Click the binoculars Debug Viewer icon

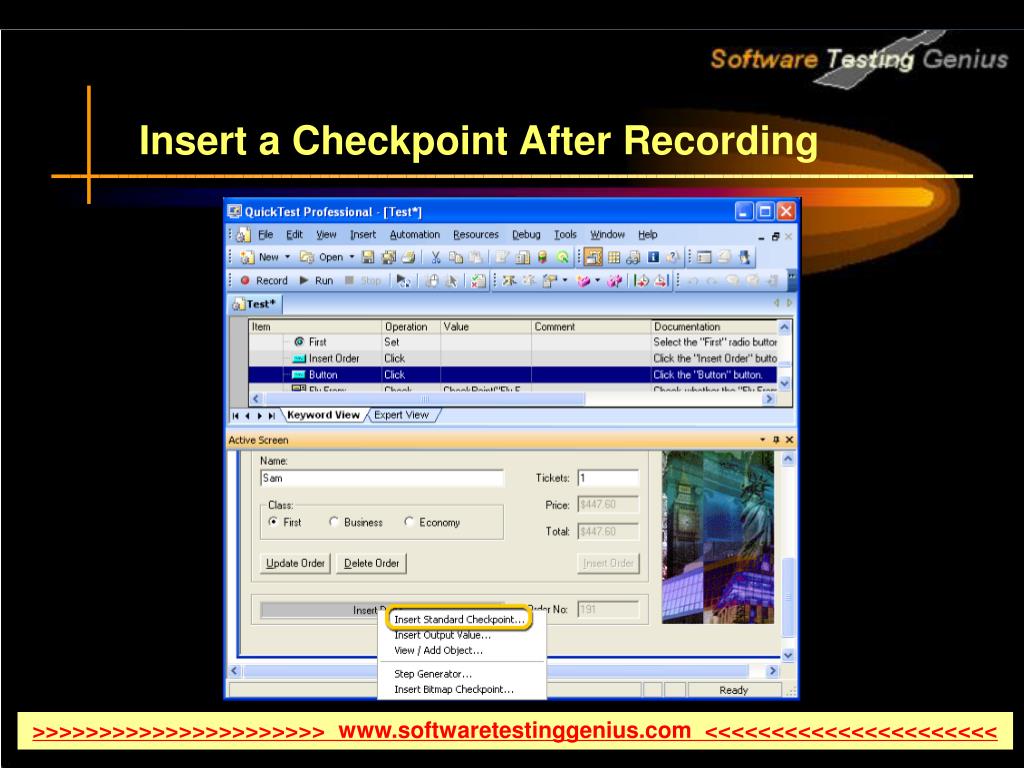pos(633,257)
